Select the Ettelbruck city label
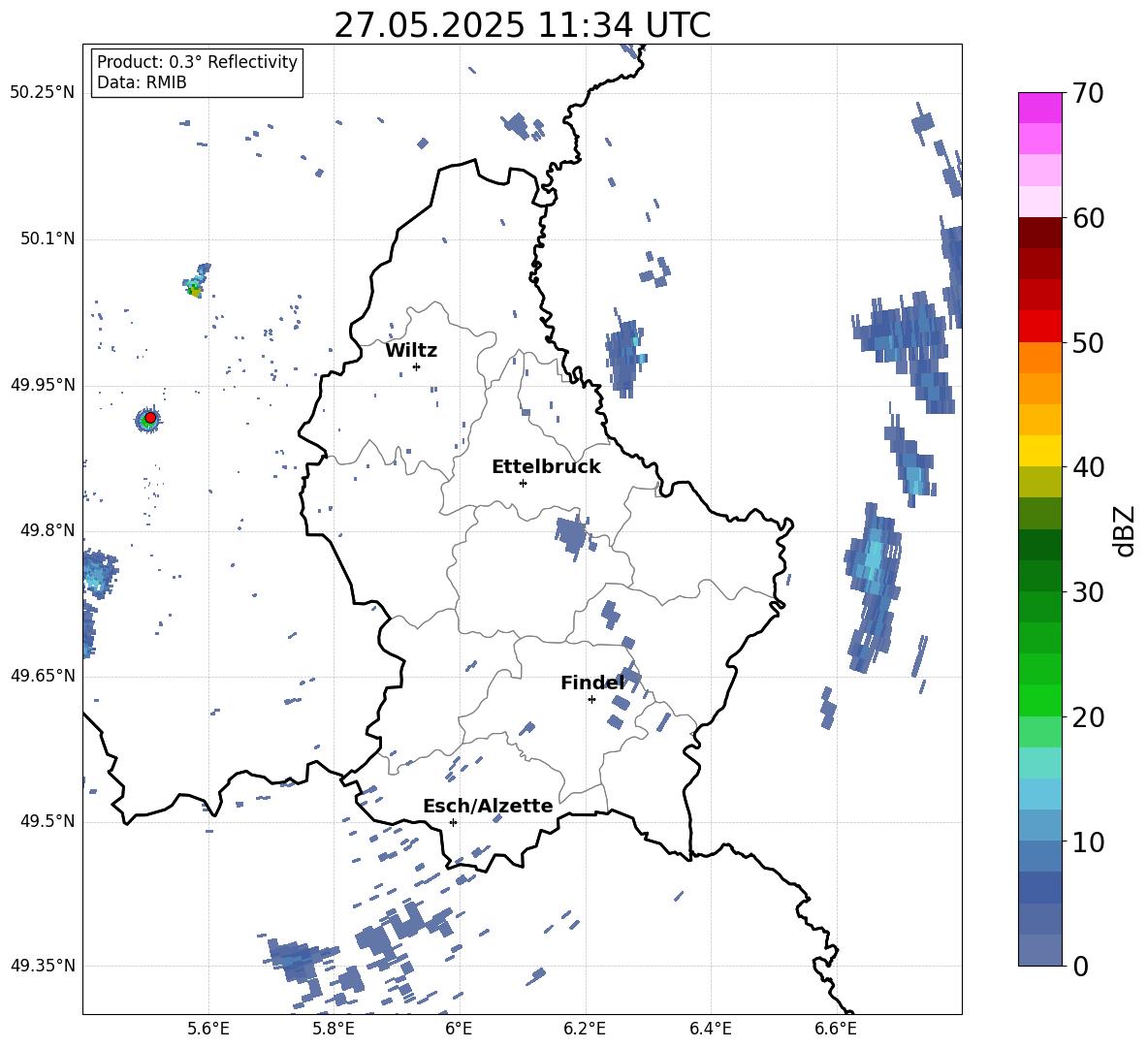 point(546,467)
